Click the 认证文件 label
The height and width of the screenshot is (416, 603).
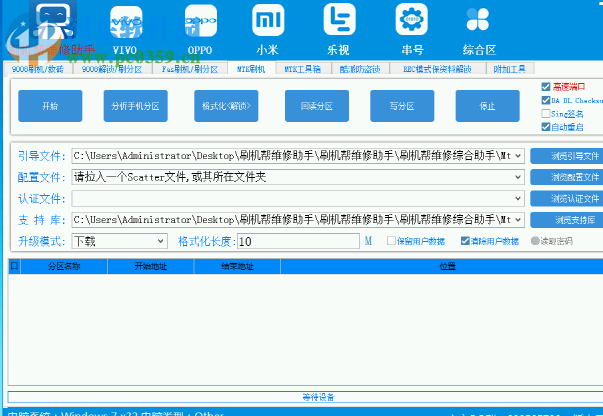click(x=42, y=199)
